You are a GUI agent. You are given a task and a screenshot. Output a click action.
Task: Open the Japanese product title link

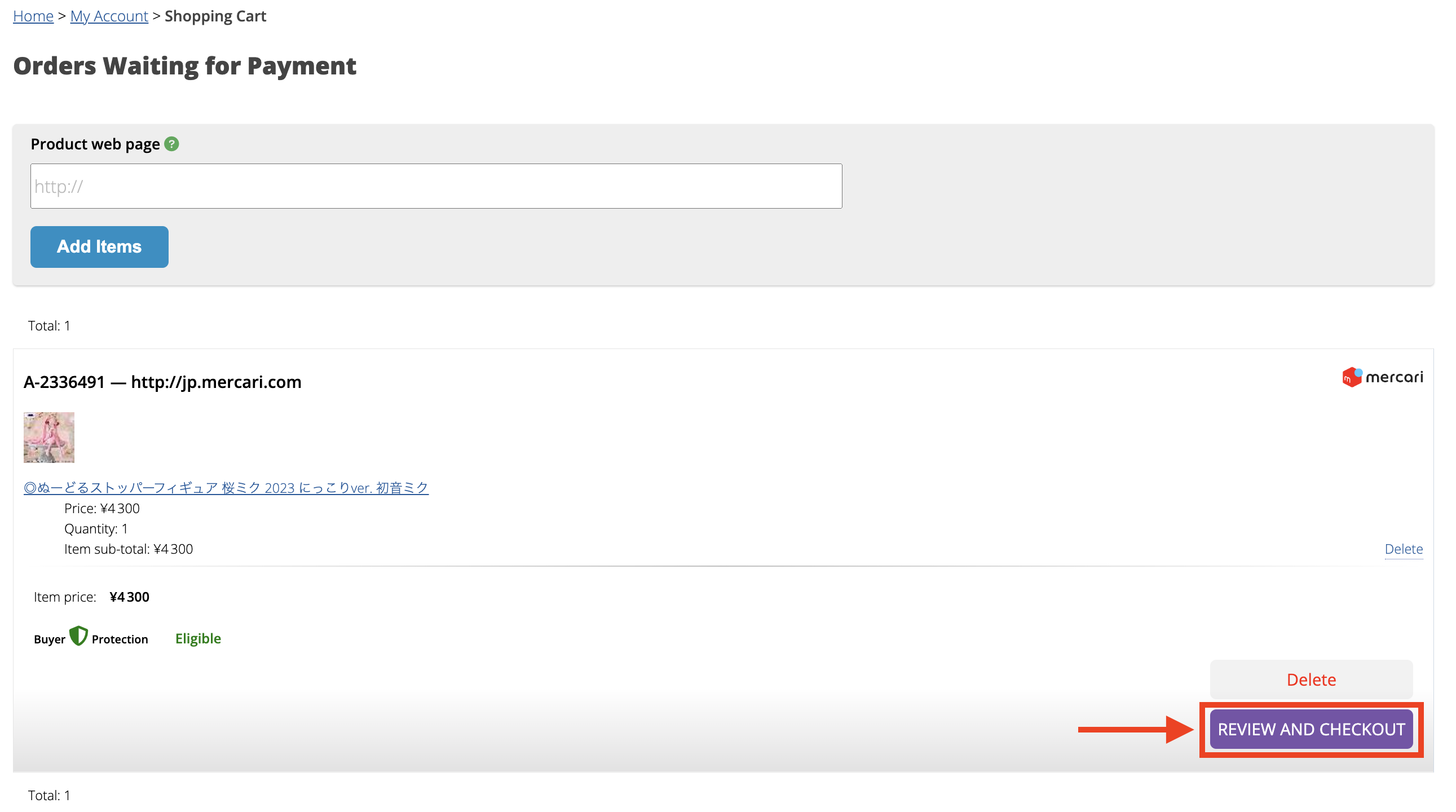pyautogui.click(x=226, y=488)
